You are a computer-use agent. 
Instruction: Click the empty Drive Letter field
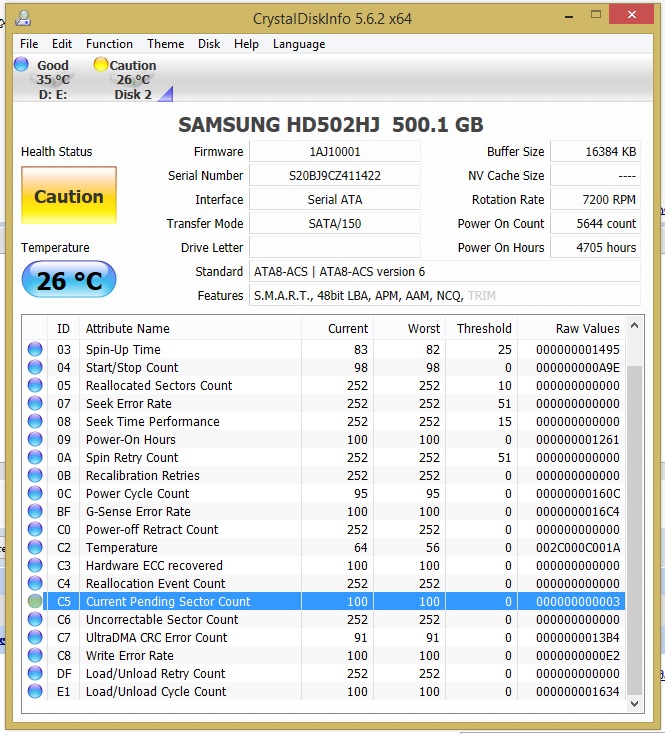click(x=335, y=247)
